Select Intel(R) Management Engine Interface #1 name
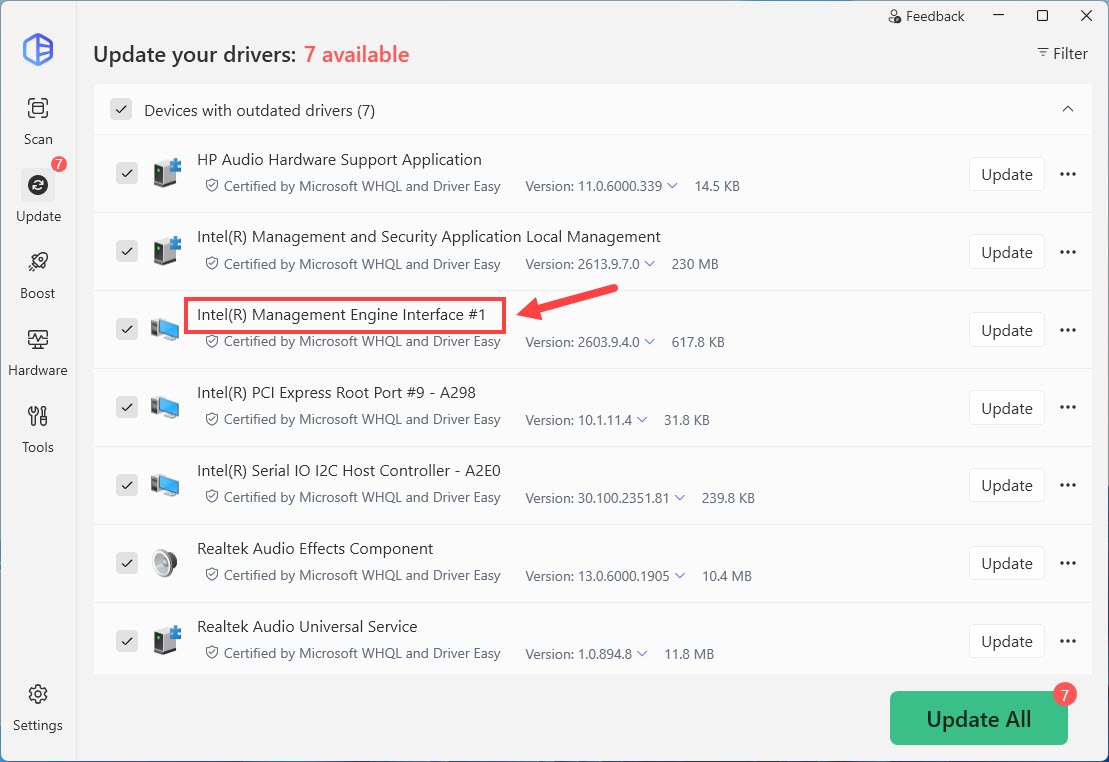Screen dimensions: 1109x762 pyautogui.click(x=341, y=315)
